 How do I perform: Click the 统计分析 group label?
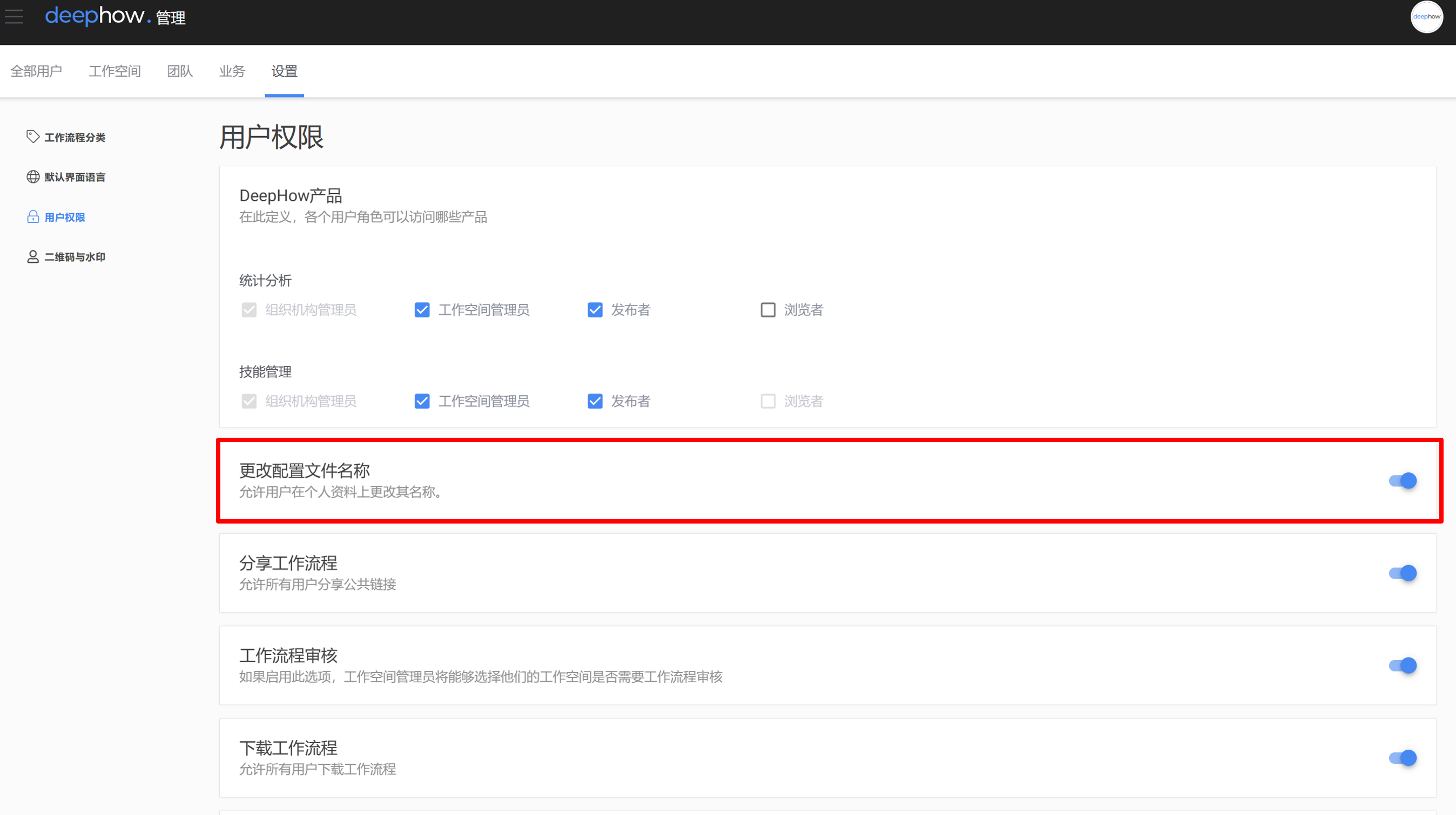coord(265,281)
